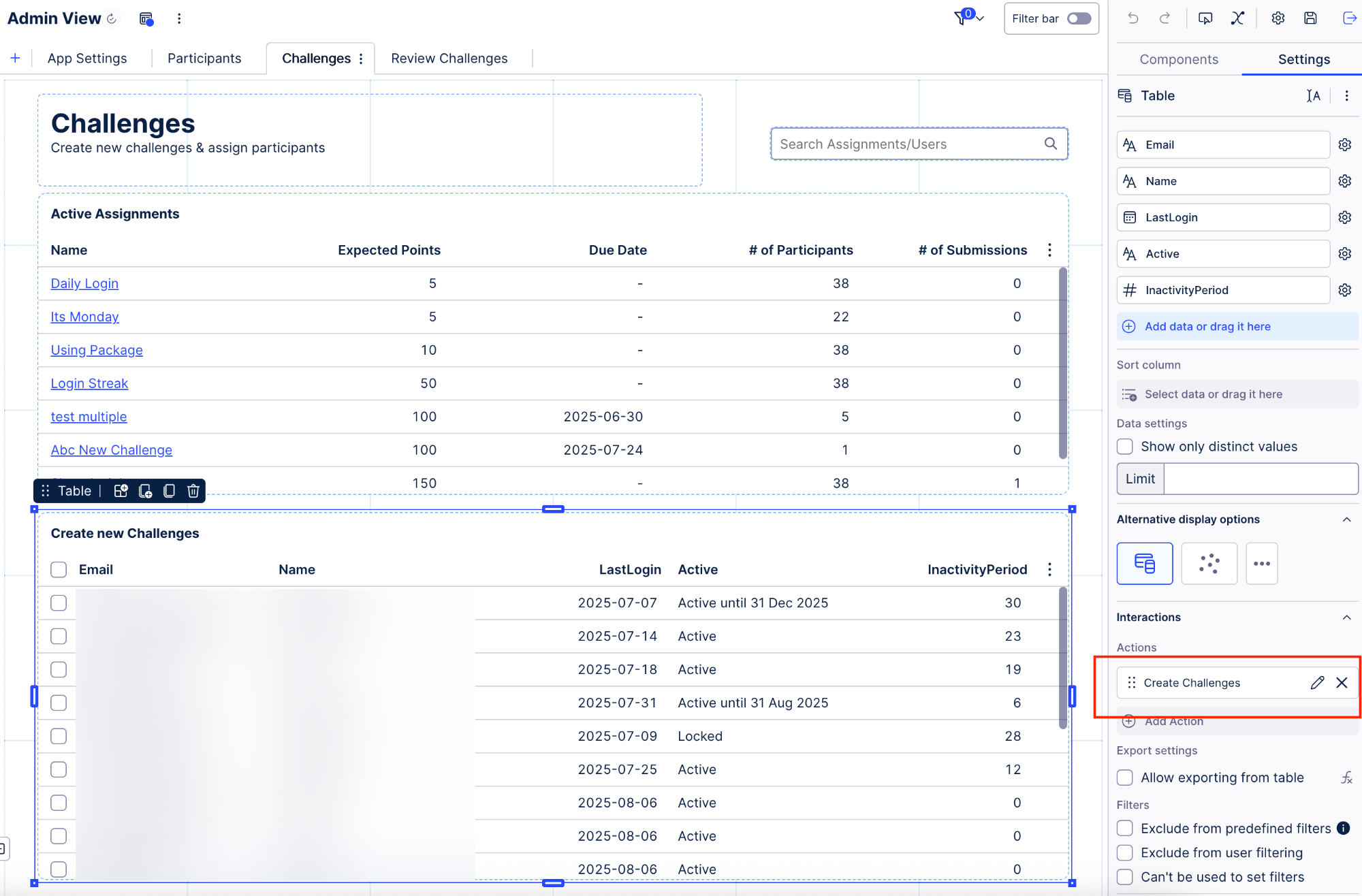Viewport: 1362px width, 896px height.
Task: Select the Challenges tab
Action: click(316, 59)
